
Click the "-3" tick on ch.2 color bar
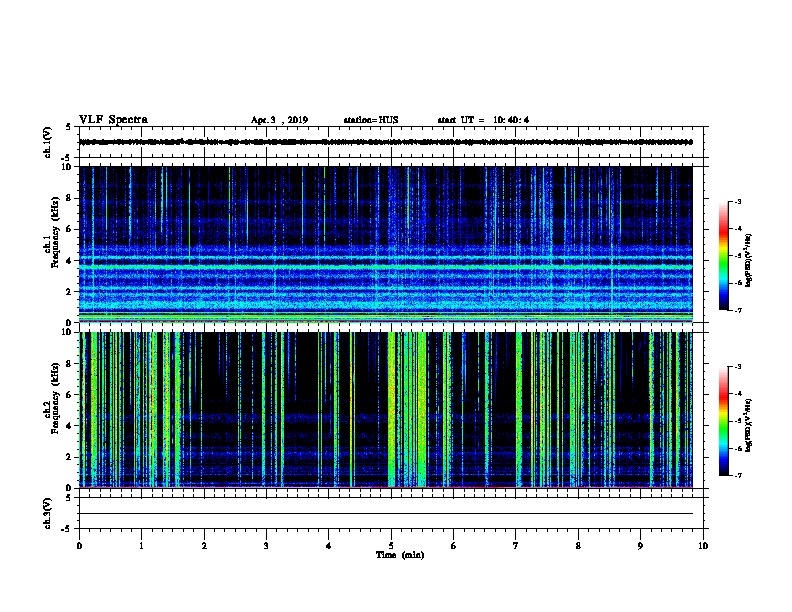click(x=737, y=367)
